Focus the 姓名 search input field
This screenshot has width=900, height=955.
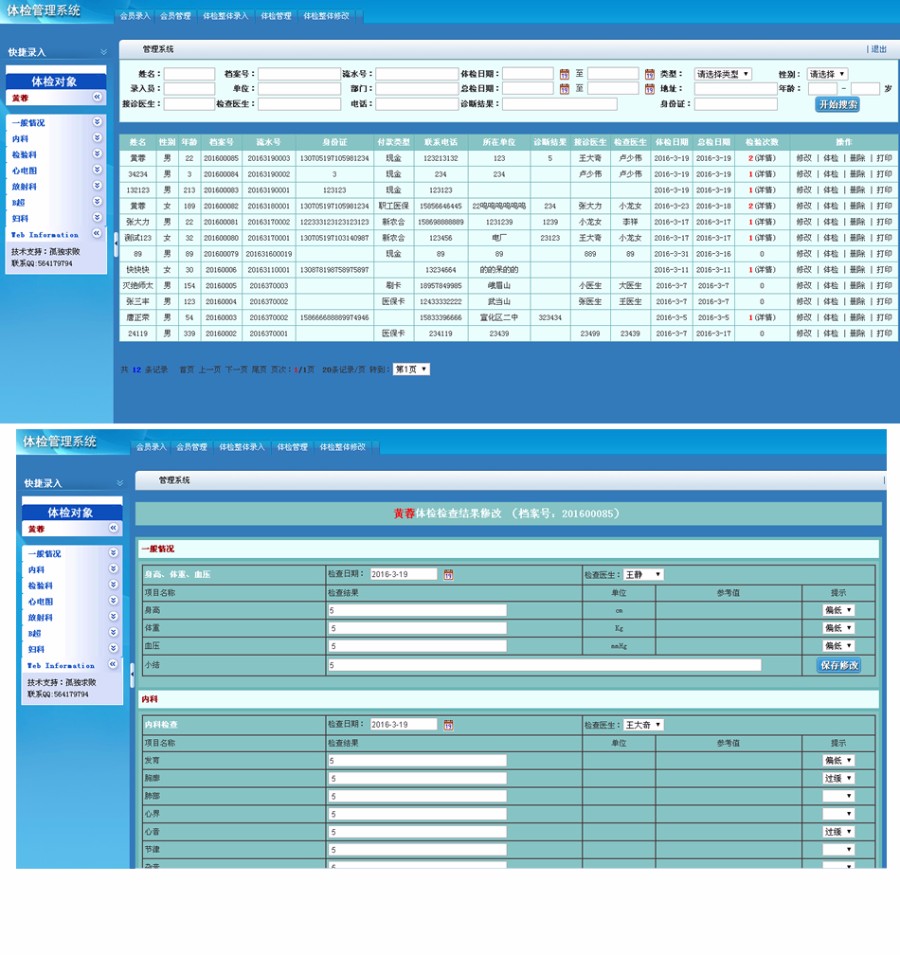(x=189, y=74)
